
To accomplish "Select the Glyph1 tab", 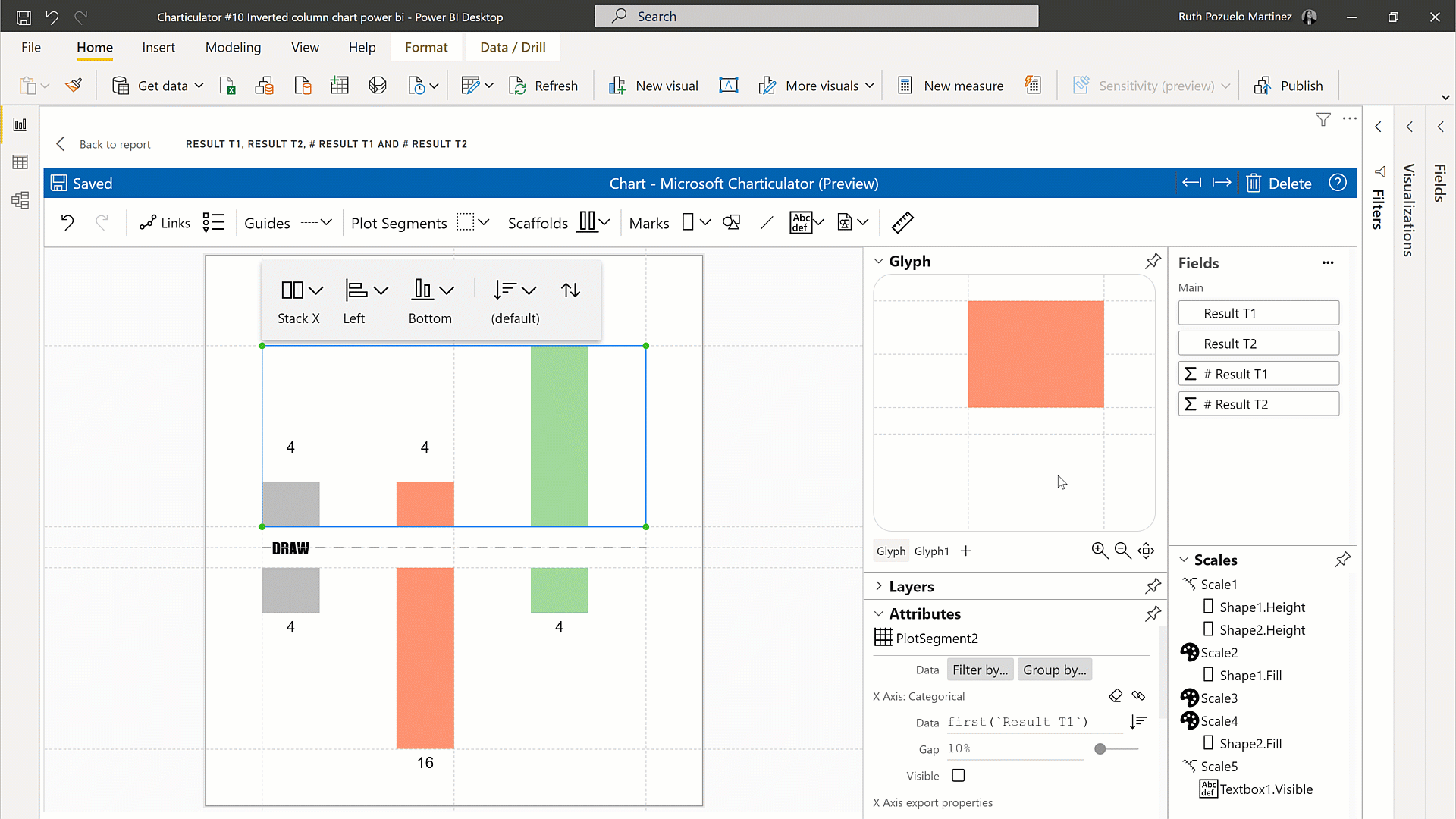I will pos(932,551).
